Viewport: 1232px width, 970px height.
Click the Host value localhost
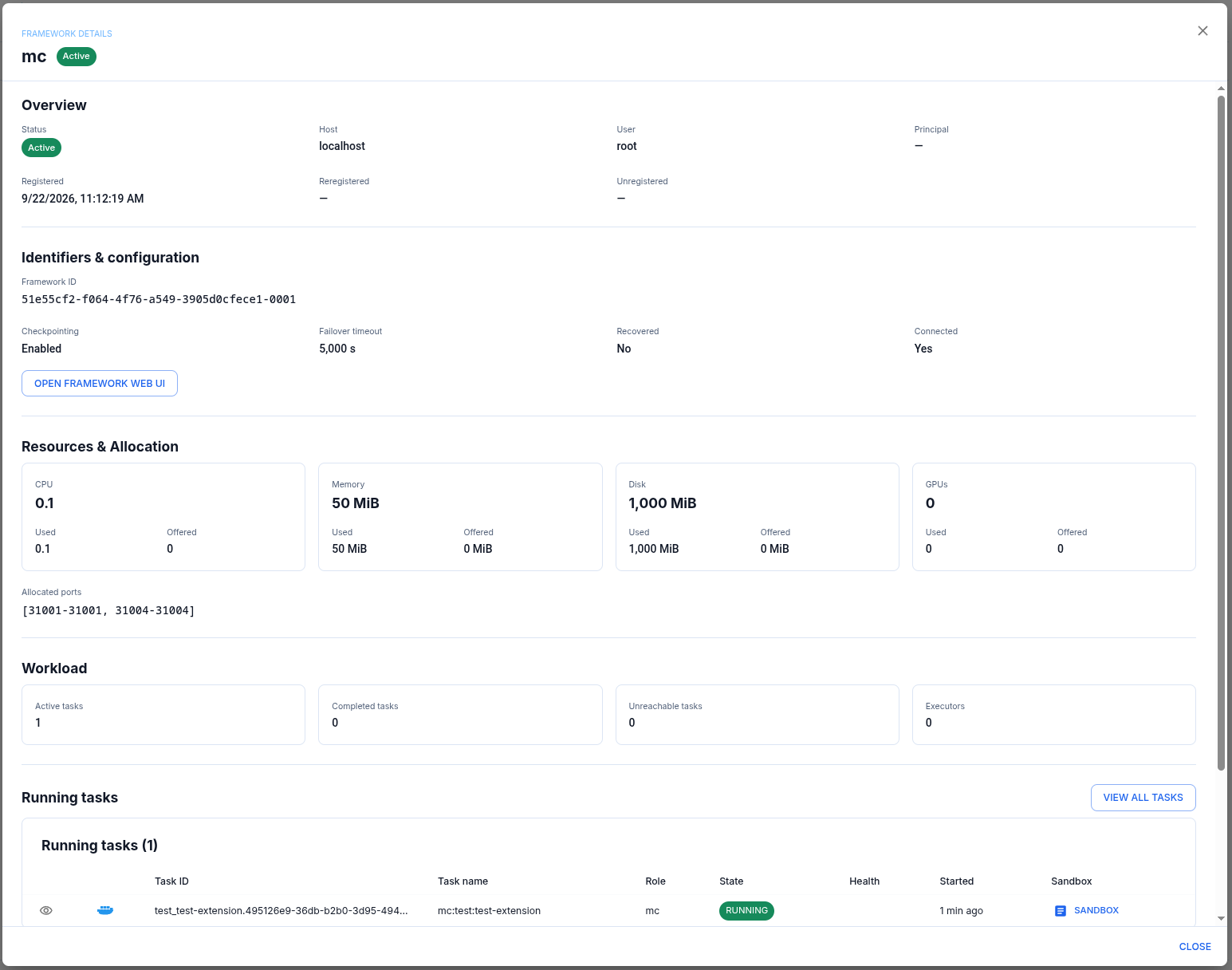[342, 146]
